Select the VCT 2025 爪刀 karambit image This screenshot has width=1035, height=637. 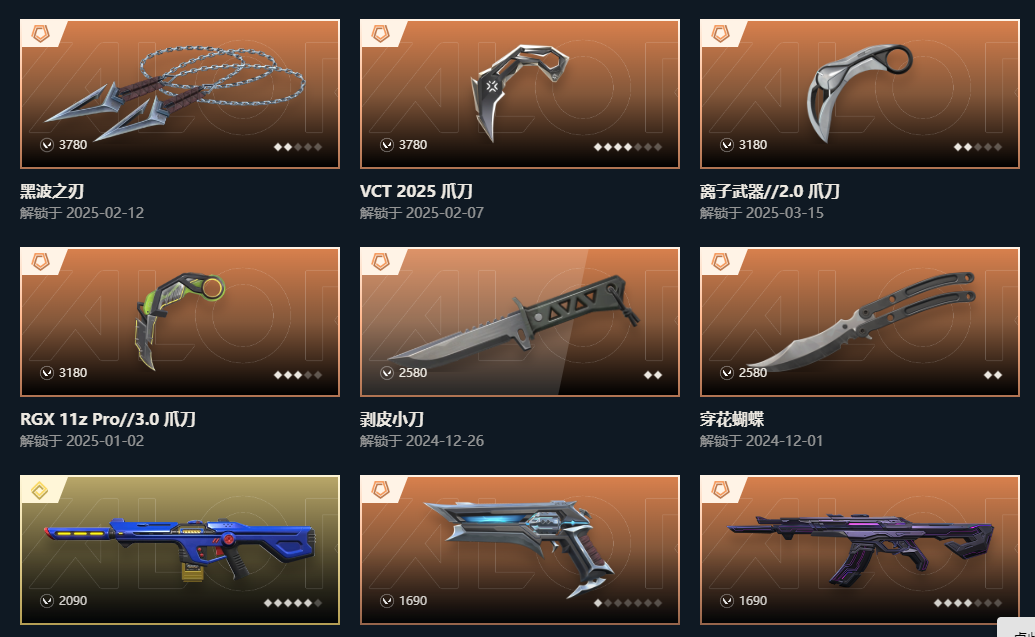(519, 94)
